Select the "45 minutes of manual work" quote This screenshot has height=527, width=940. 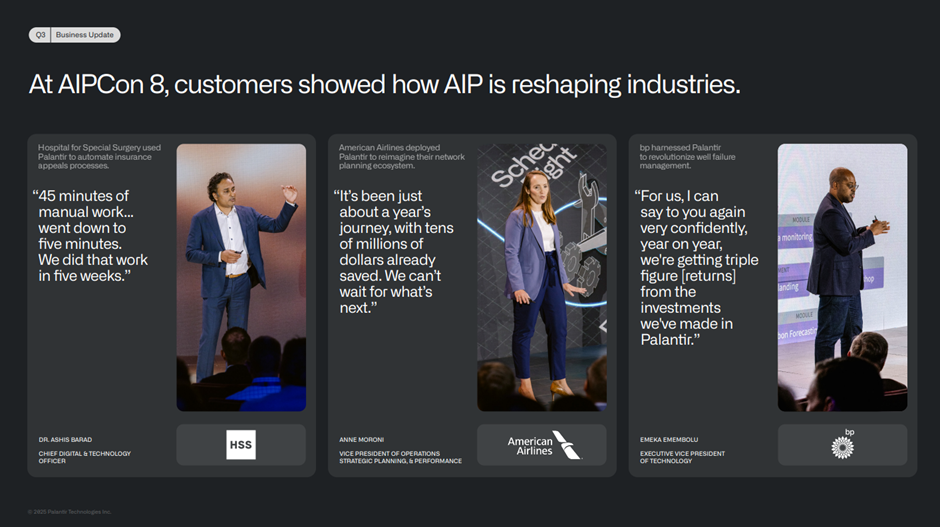point(93,236)
